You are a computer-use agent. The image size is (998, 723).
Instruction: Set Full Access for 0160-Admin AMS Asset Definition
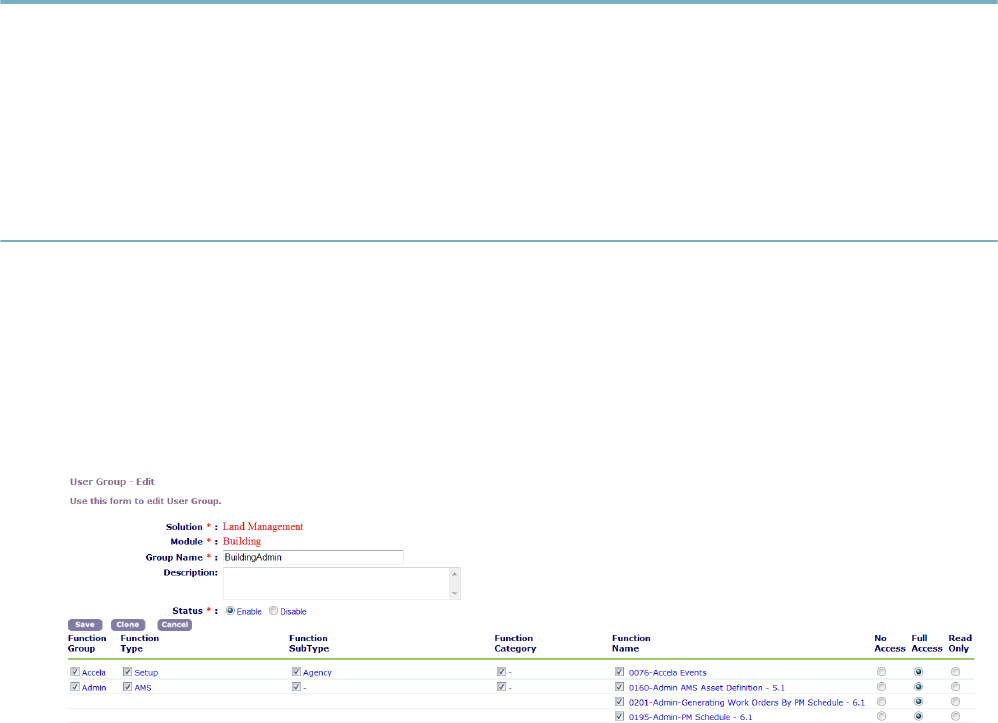click(x=918, y=687)
